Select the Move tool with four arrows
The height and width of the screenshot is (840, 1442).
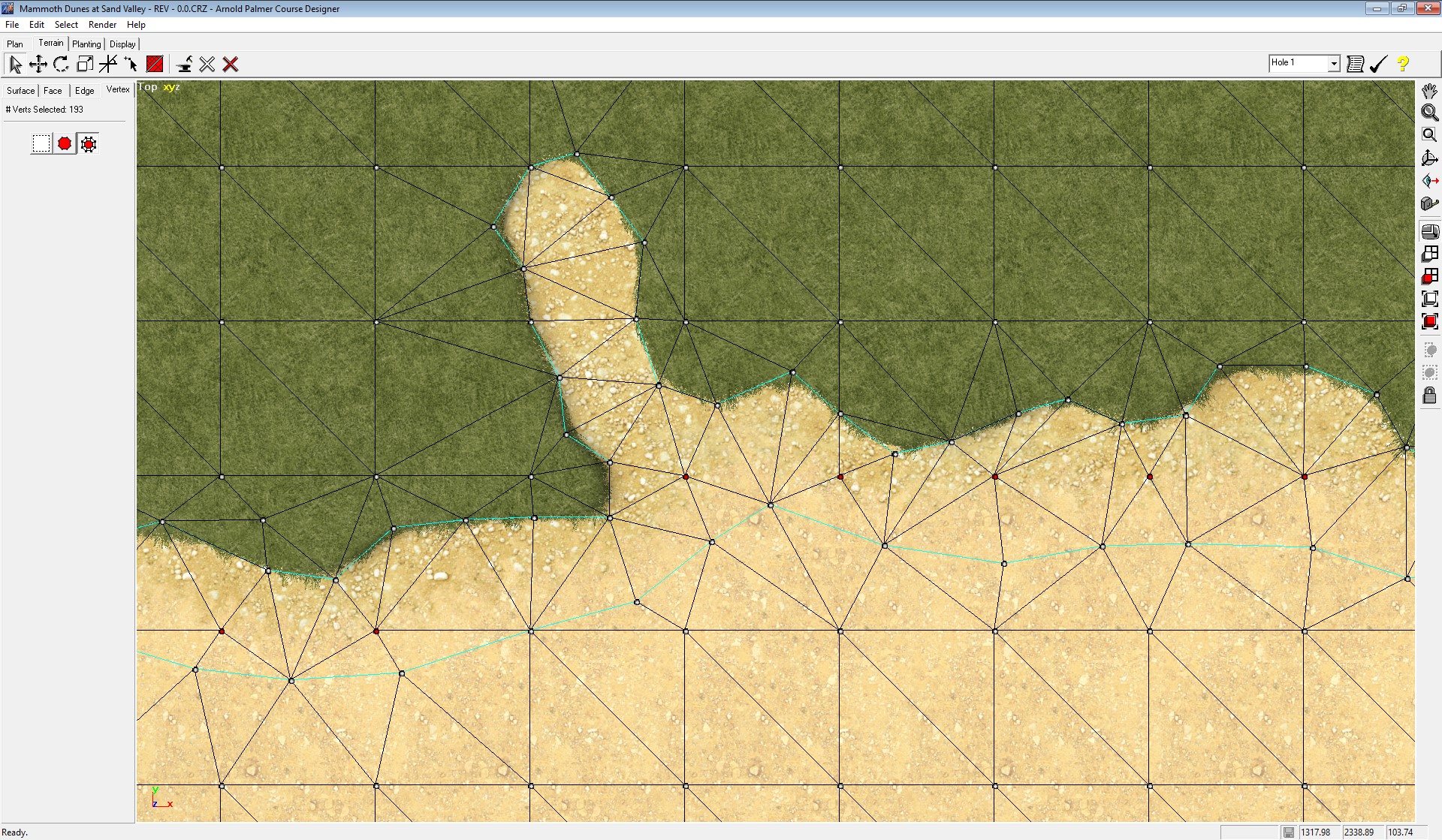coord(38,65)
